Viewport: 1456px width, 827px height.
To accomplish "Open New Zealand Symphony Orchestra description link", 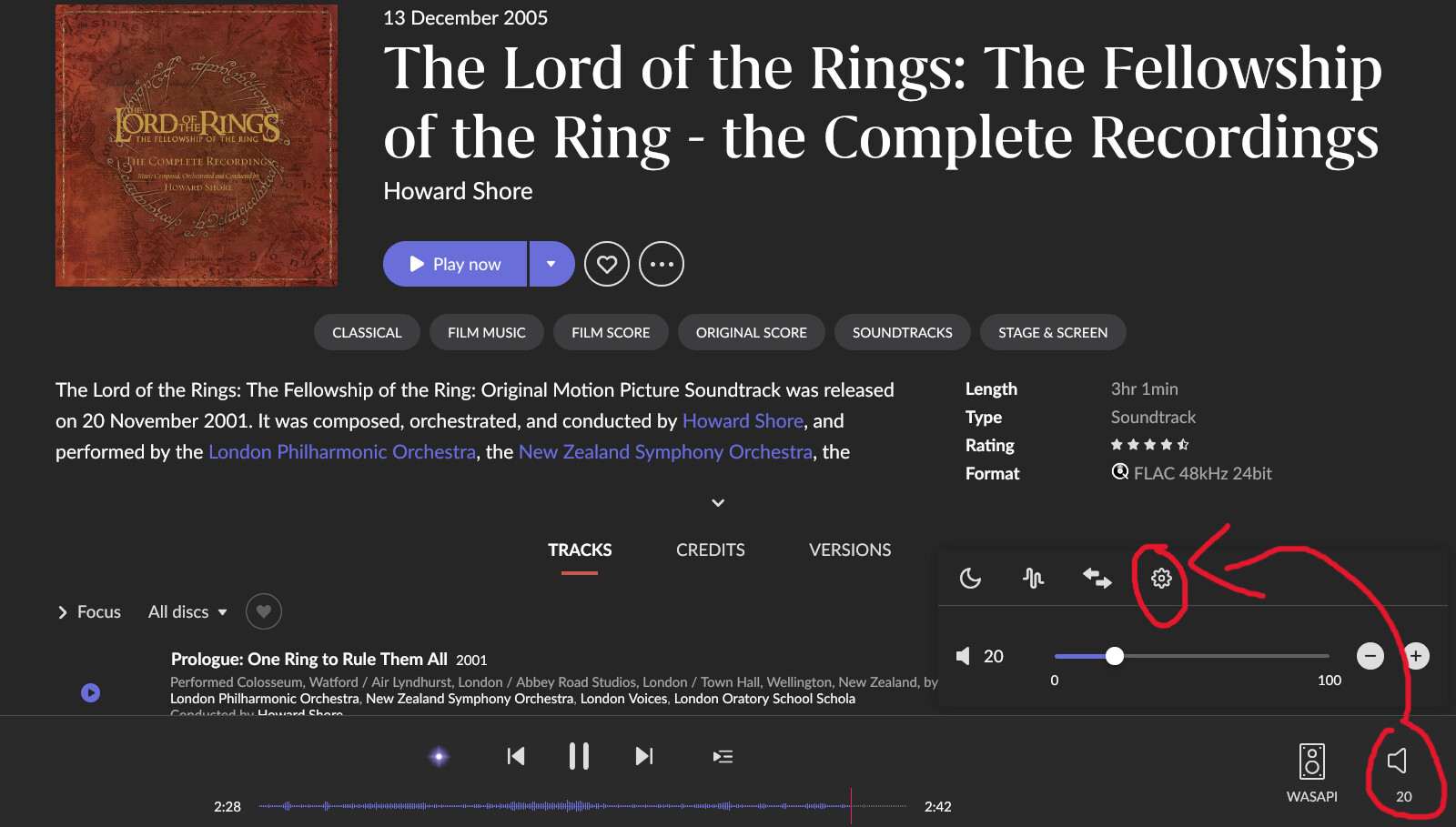I will click(665, 451).
